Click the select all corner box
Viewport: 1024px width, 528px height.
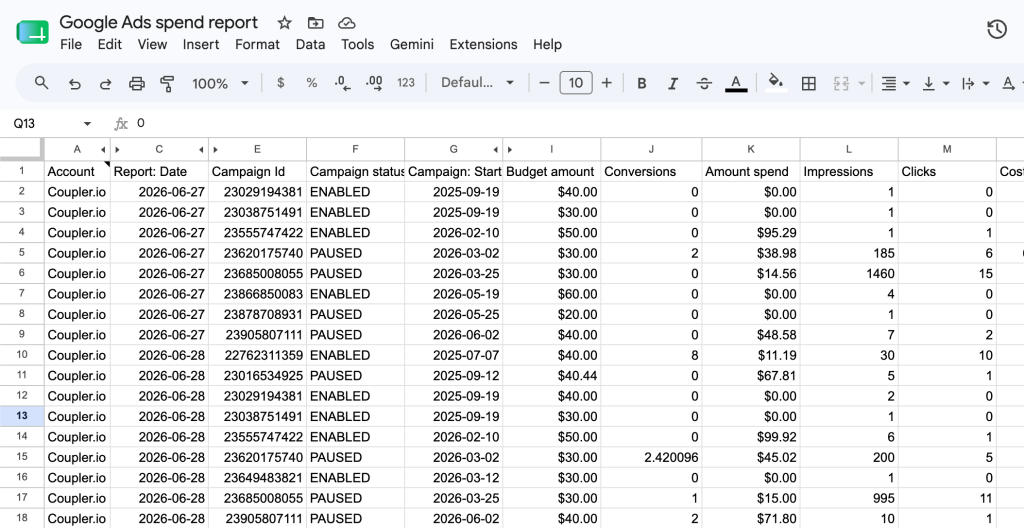coord(22,149)
